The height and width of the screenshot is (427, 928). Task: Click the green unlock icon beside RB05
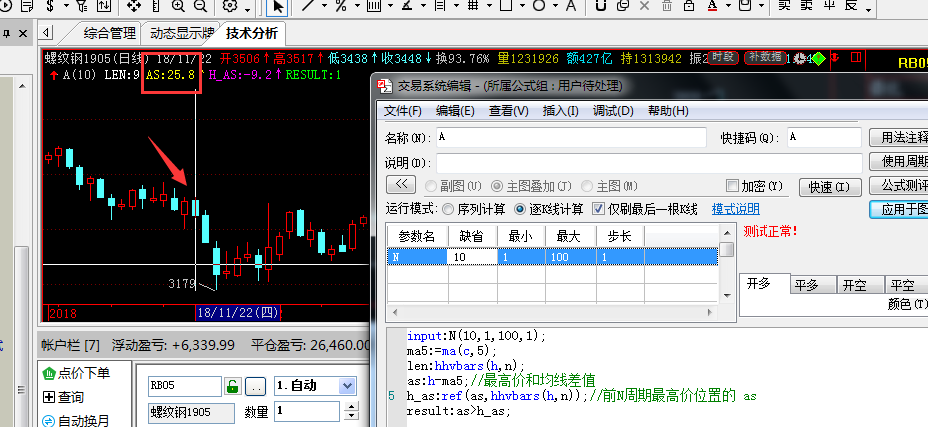233,386
